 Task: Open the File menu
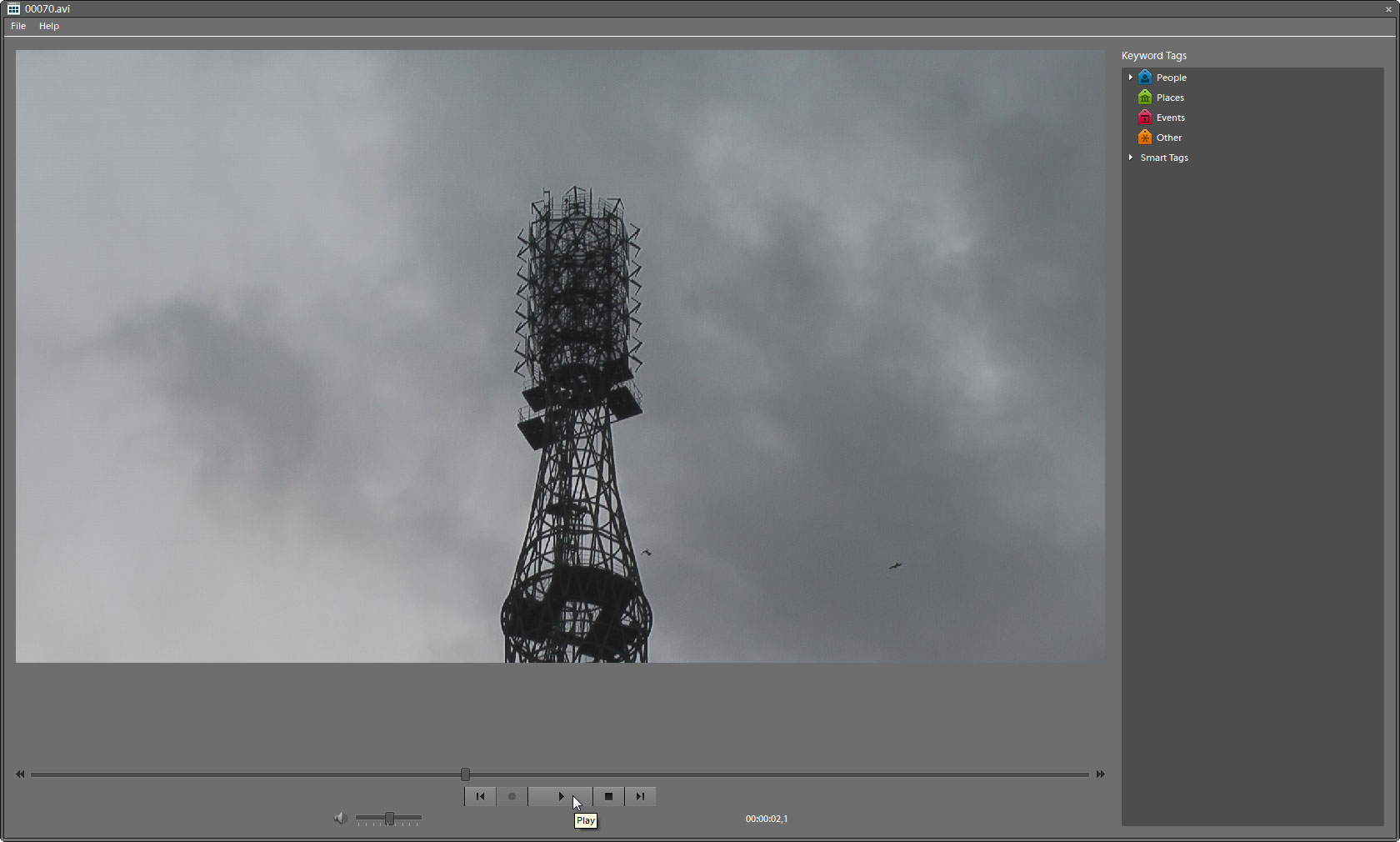coord(18,26)
